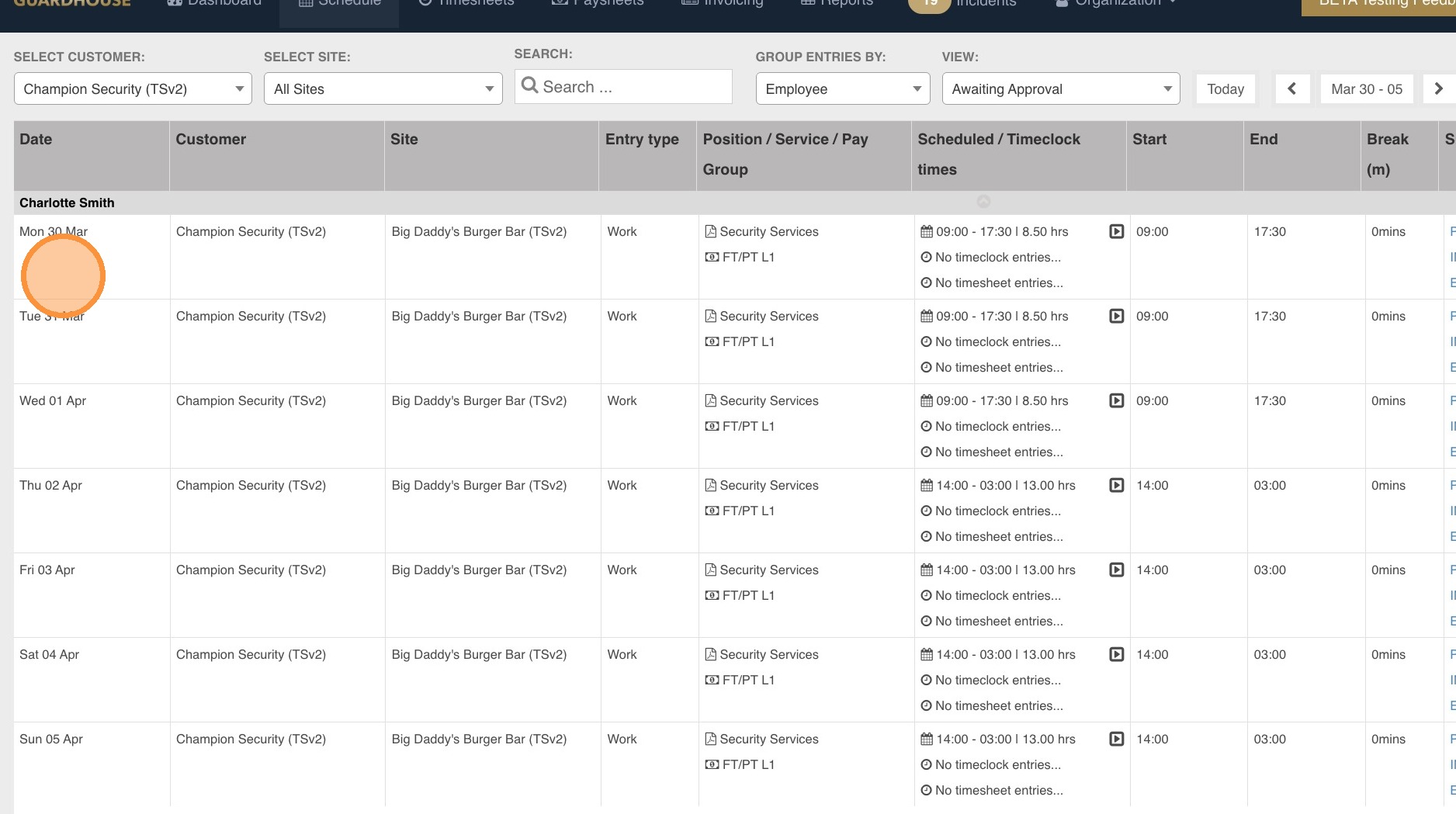Click the timeclock clock icon in Mon 30 Mar row
This screenshot has width=1456, height=814.
[926, 257]
